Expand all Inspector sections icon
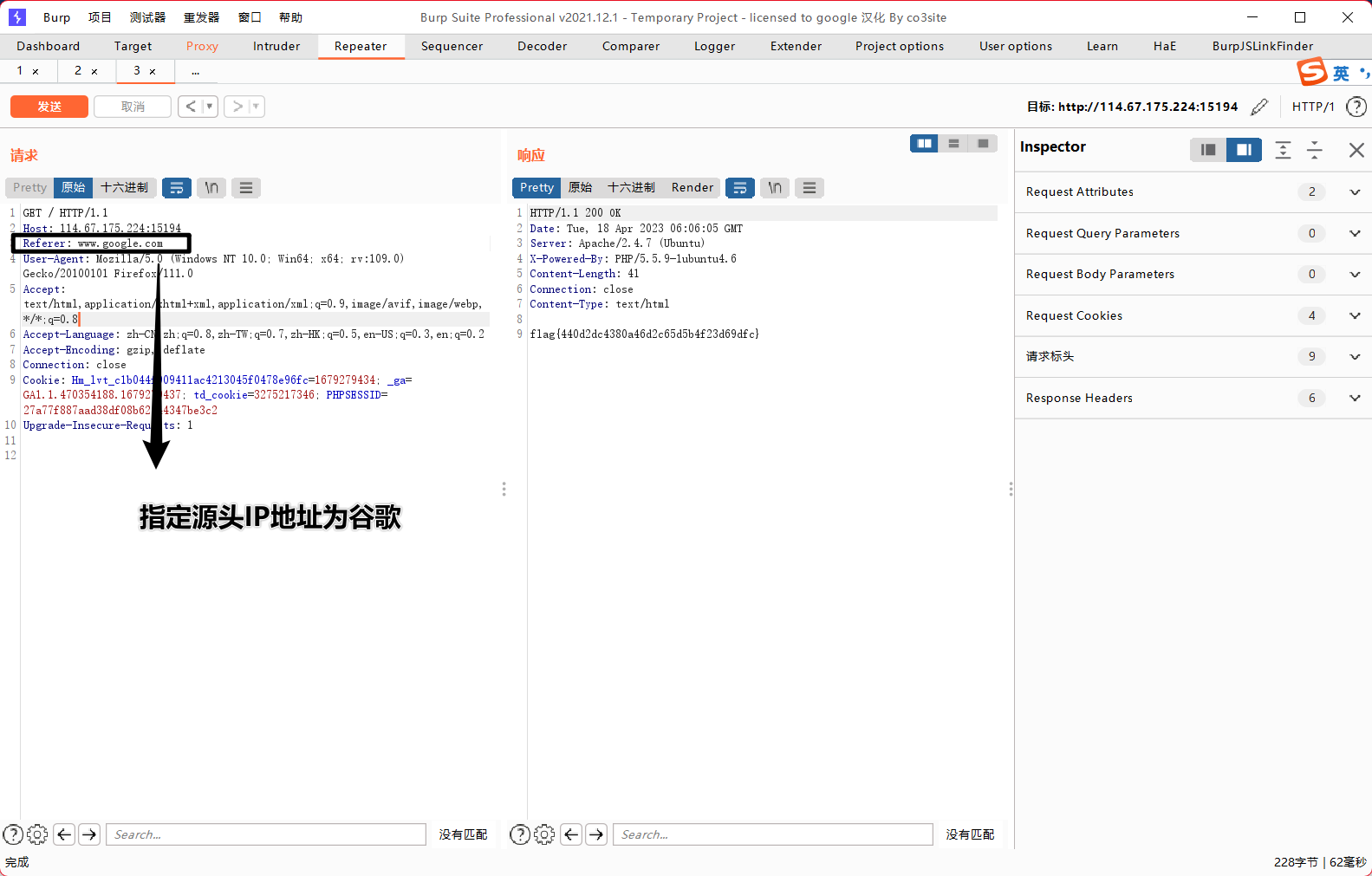The image size is (1372, 876). coord(1284,150)
